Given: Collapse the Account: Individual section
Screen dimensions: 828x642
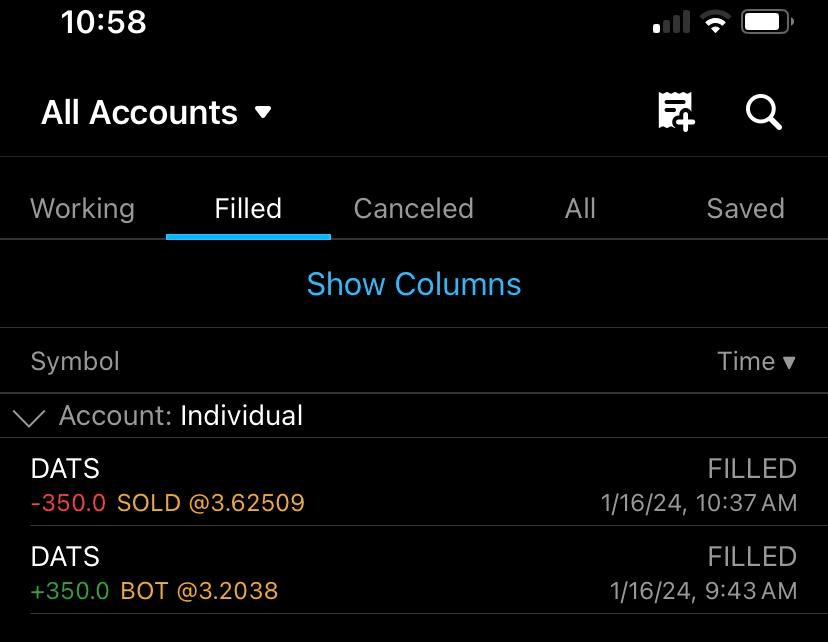Looking at the screenshot, I should click(x=29, y=417).
